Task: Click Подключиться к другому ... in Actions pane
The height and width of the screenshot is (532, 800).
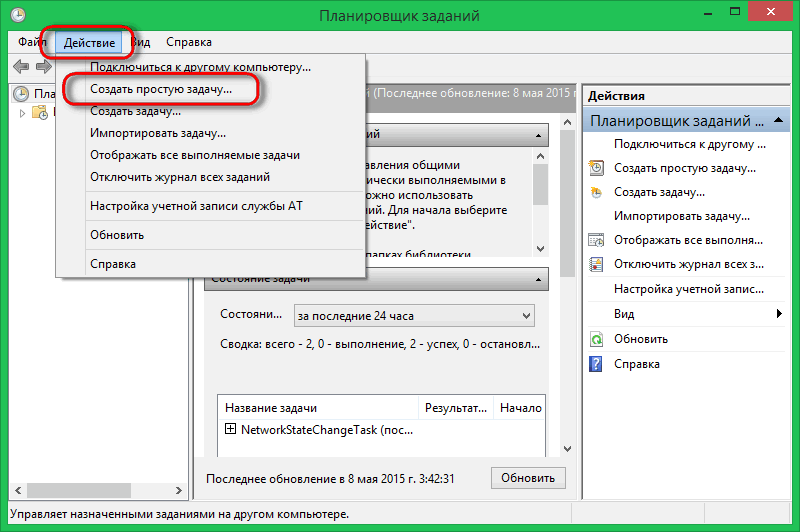Action: 689,144
